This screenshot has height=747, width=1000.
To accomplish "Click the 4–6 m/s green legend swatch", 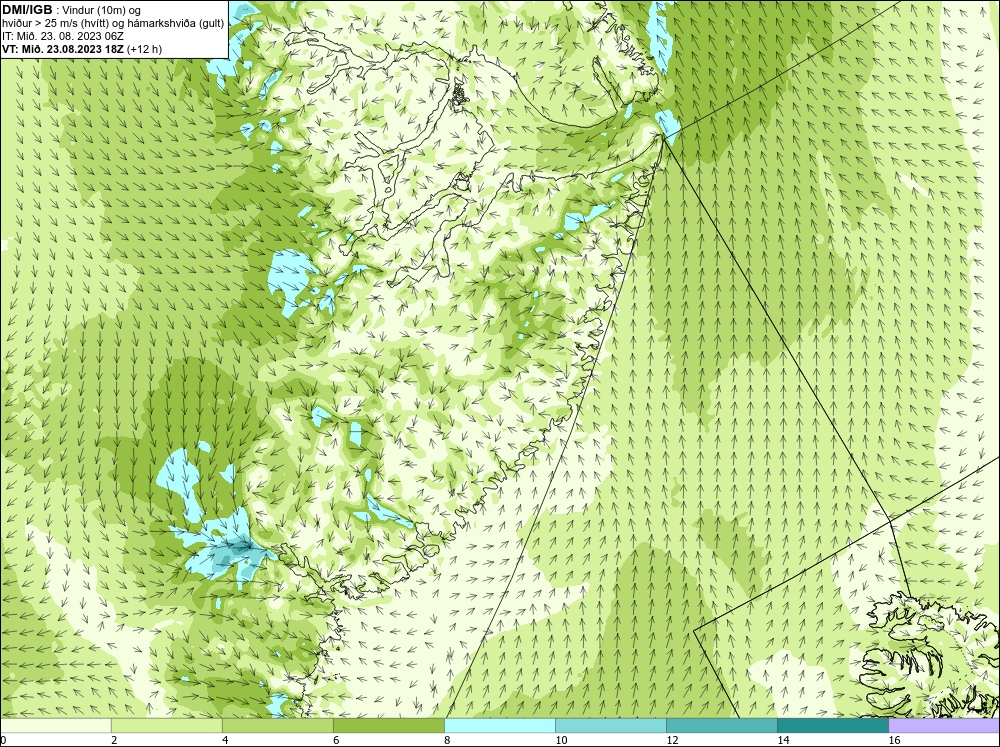I will [278, 725].
